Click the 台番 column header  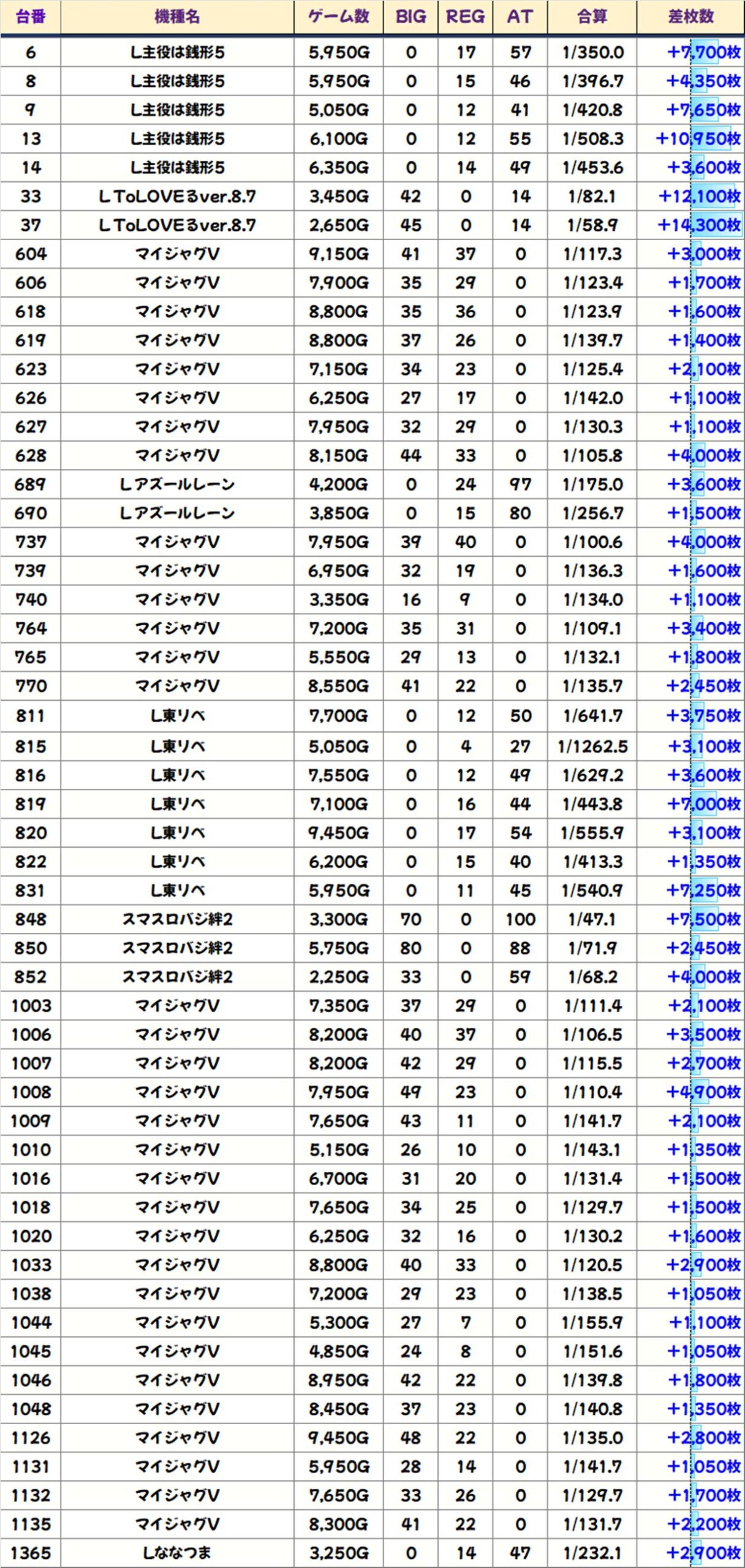point(30,17)
